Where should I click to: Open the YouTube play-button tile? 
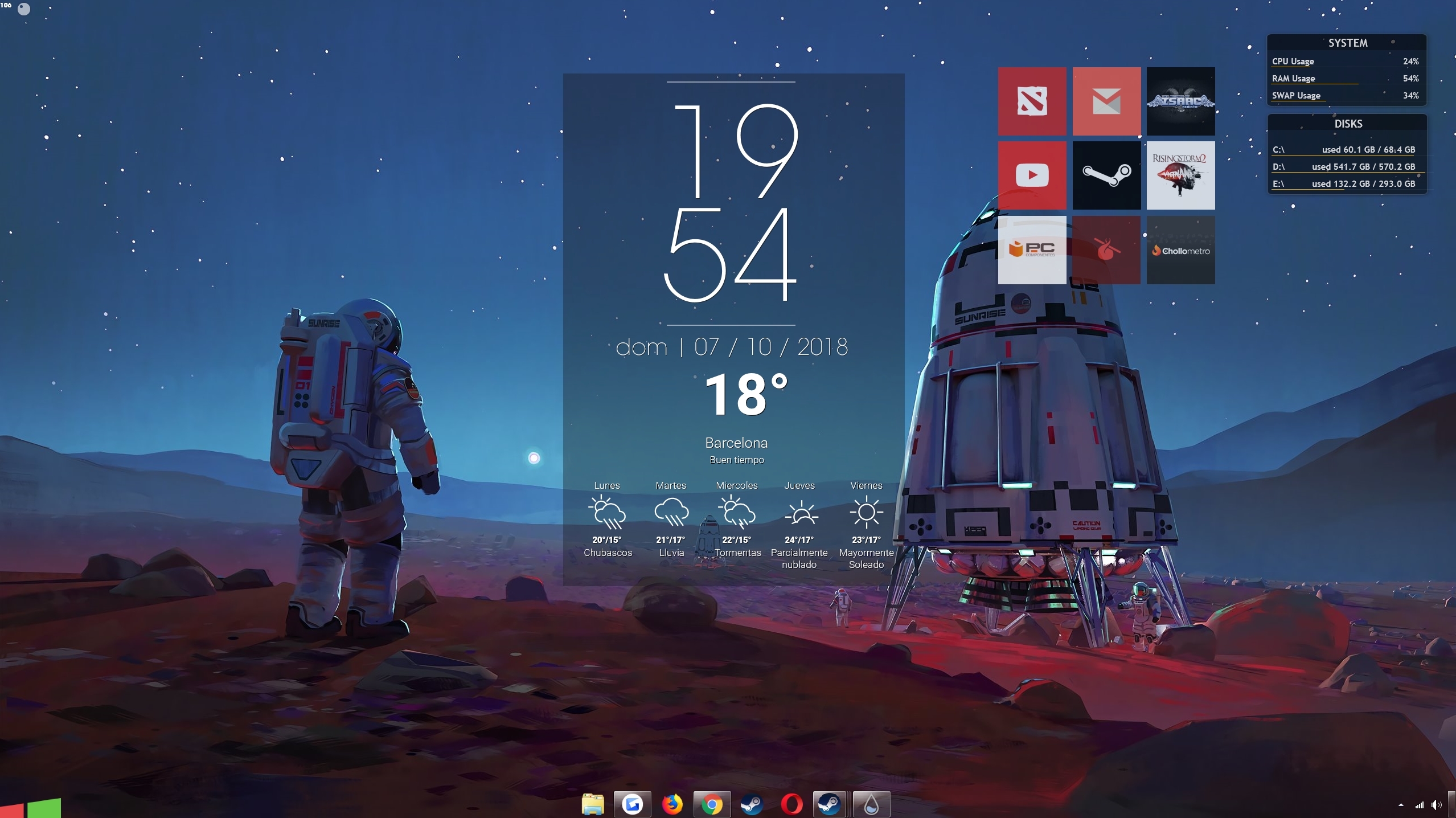1032,175
